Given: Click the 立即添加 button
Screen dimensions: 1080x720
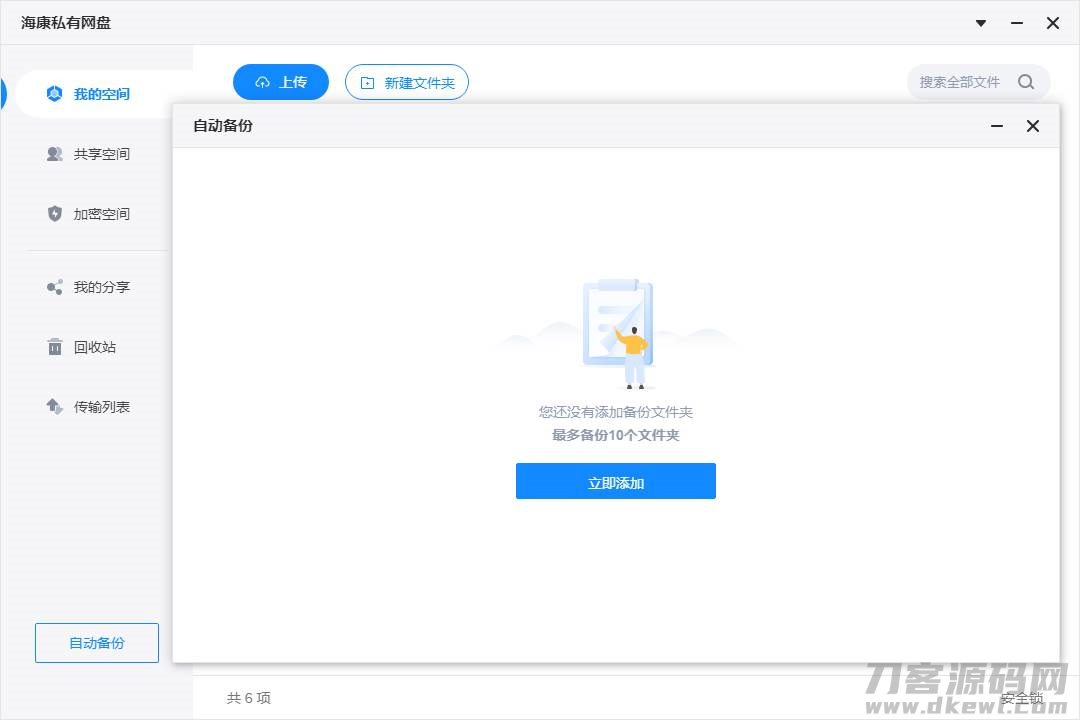Looking at the screenshot, I should [x=616, y=481].
